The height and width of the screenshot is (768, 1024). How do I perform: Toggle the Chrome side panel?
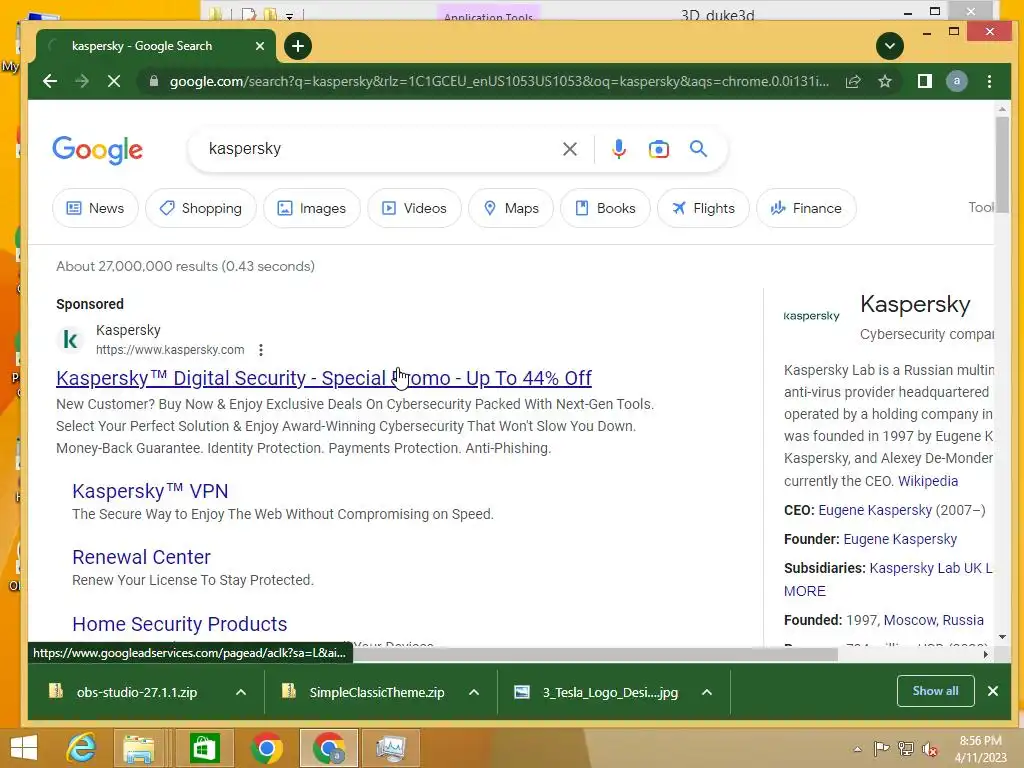click(x=924, y=81)
